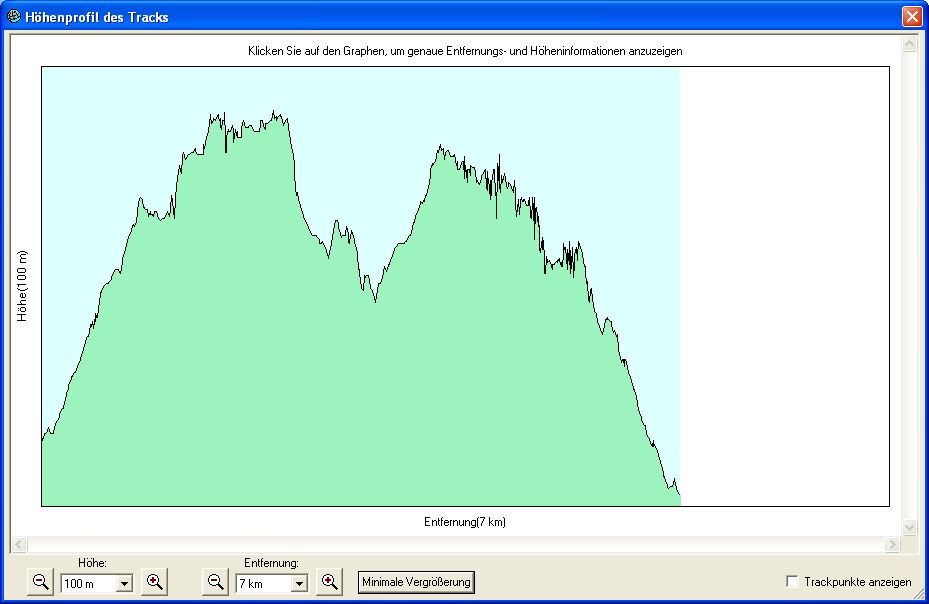Click the globe icon in the title bar

pyautogui.click(x=14, y=17)
